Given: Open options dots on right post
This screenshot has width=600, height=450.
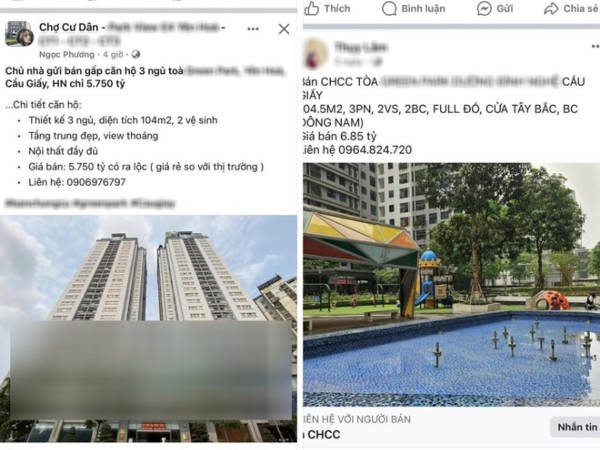Looking at the screenshot, I should point(595,46).
